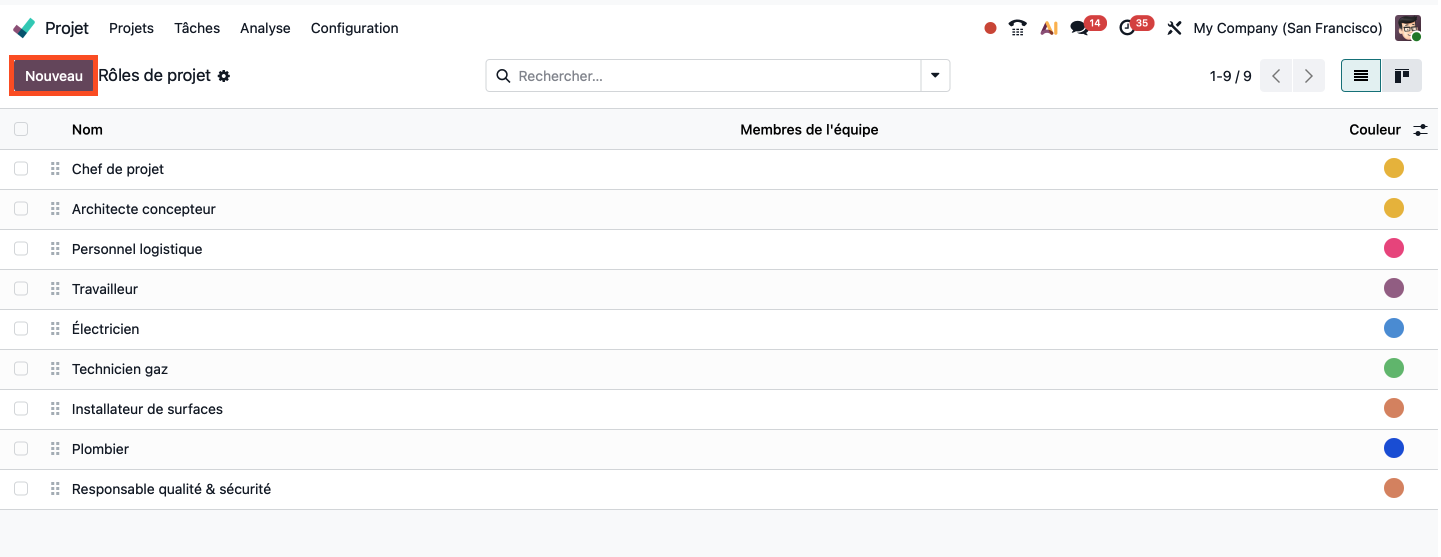Toggle the select-all header checkbox
This screenshot has height=557, width=1441.
[21, 129]
